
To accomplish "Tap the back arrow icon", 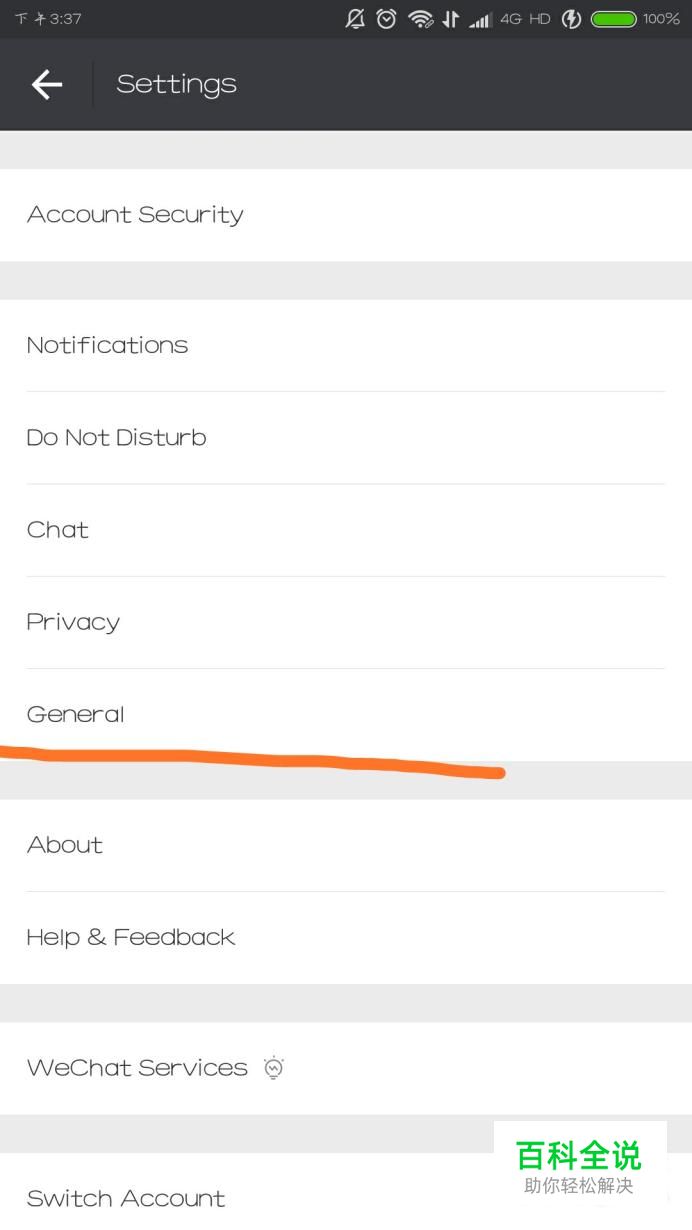I will 47,85.
